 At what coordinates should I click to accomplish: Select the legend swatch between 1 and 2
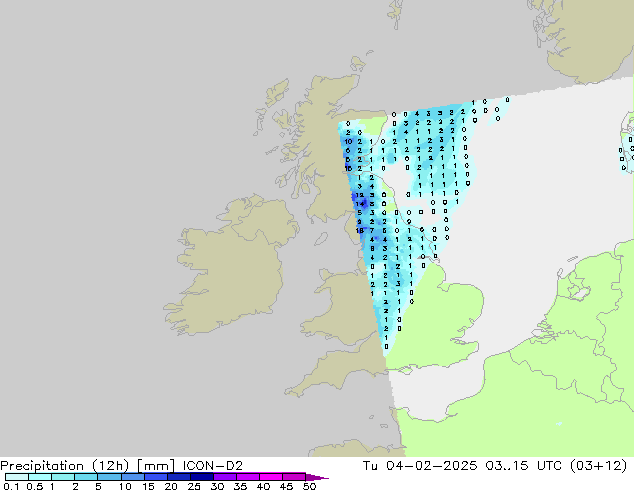click(63, 477)
